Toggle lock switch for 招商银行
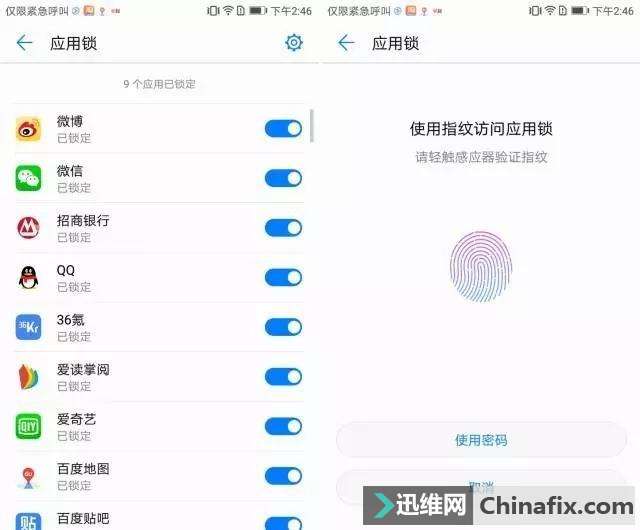640x530 pixels. (283, 228)
